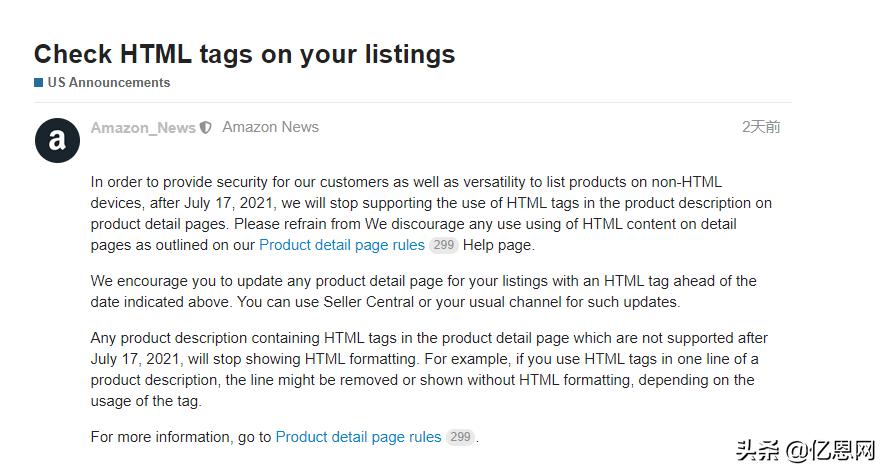The image size is (890, 476).
Task: Open the Amazon_News username profile
Action: (143, 128)
